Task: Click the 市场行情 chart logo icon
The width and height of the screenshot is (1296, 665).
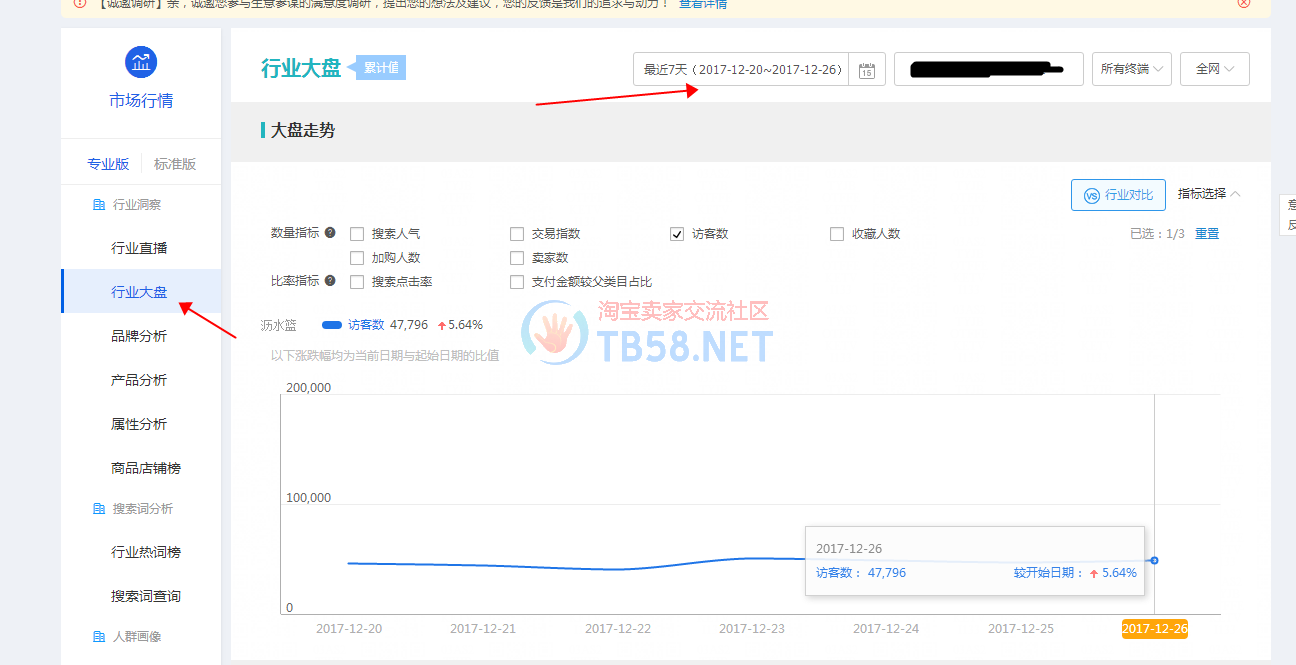Action: click(141, 62)
